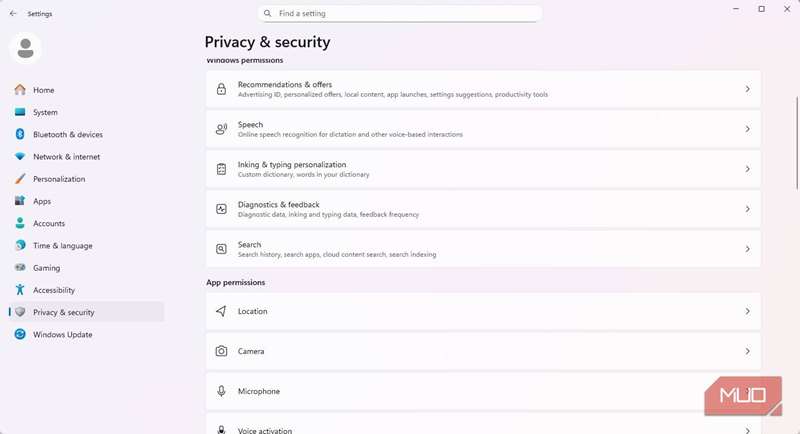Click the Location arrow icon
800x434 pixels.
click(x=221, y=311)
